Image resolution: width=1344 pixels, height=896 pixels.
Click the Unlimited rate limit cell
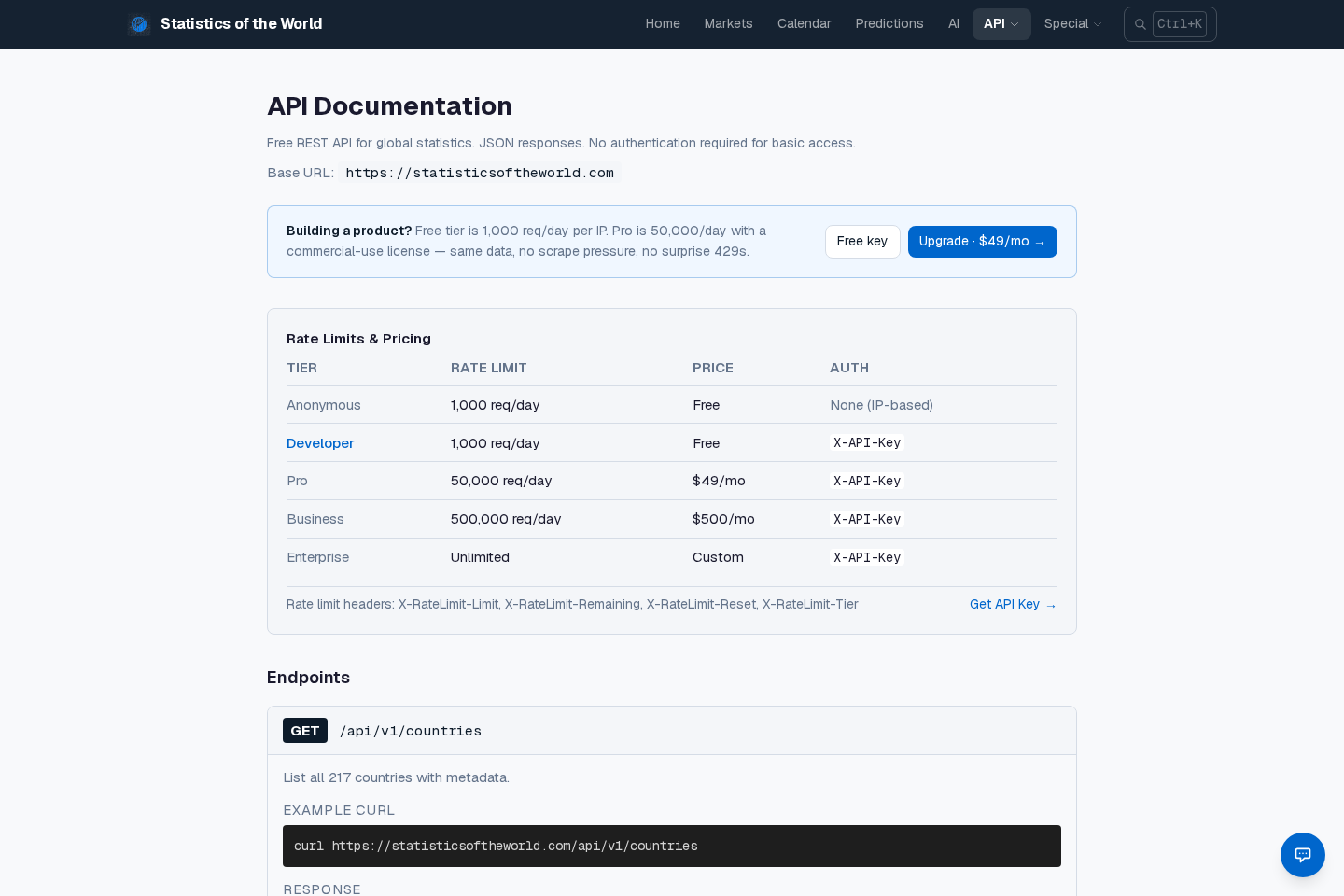(480, 557)
